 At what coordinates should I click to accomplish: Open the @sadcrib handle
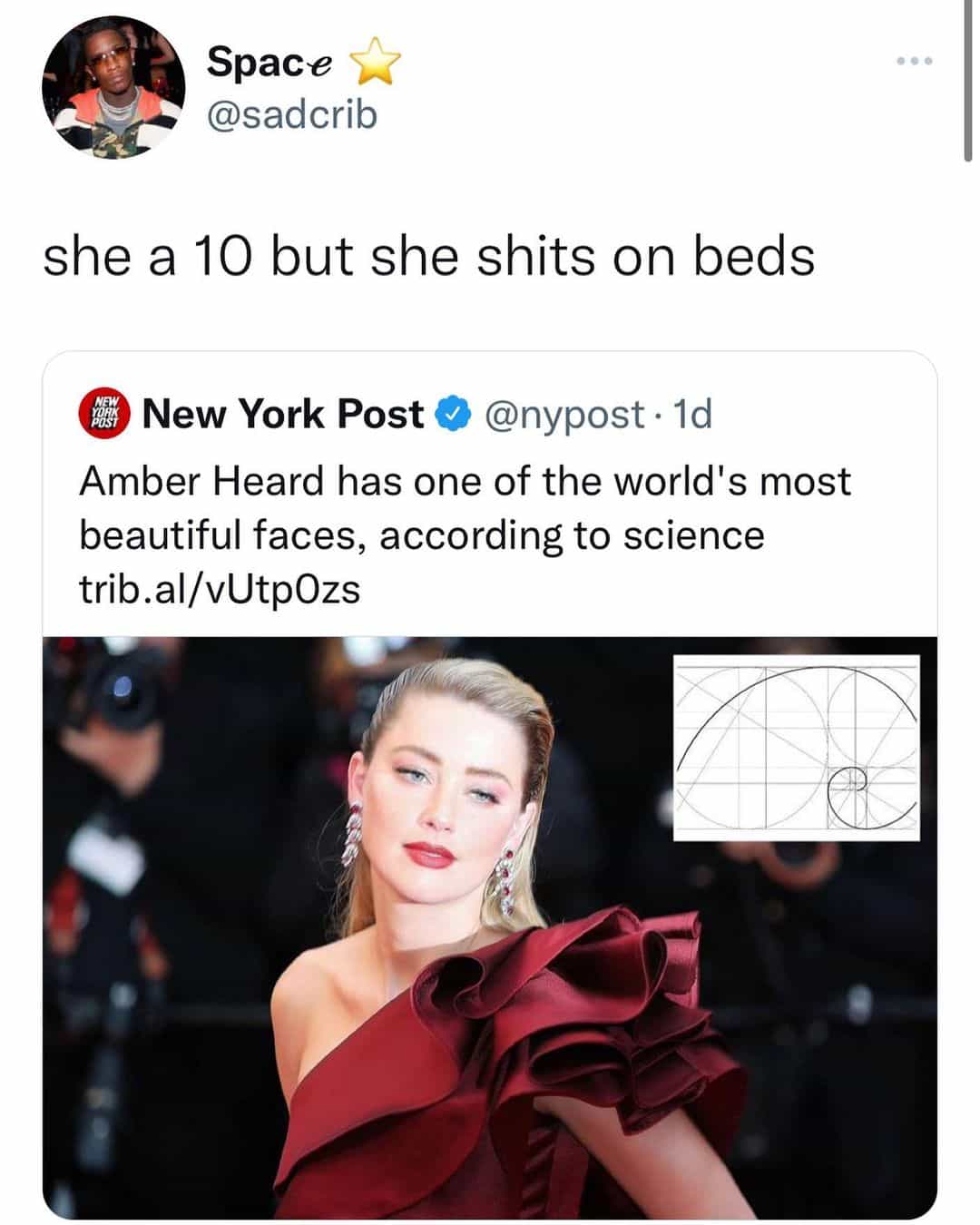291,115
